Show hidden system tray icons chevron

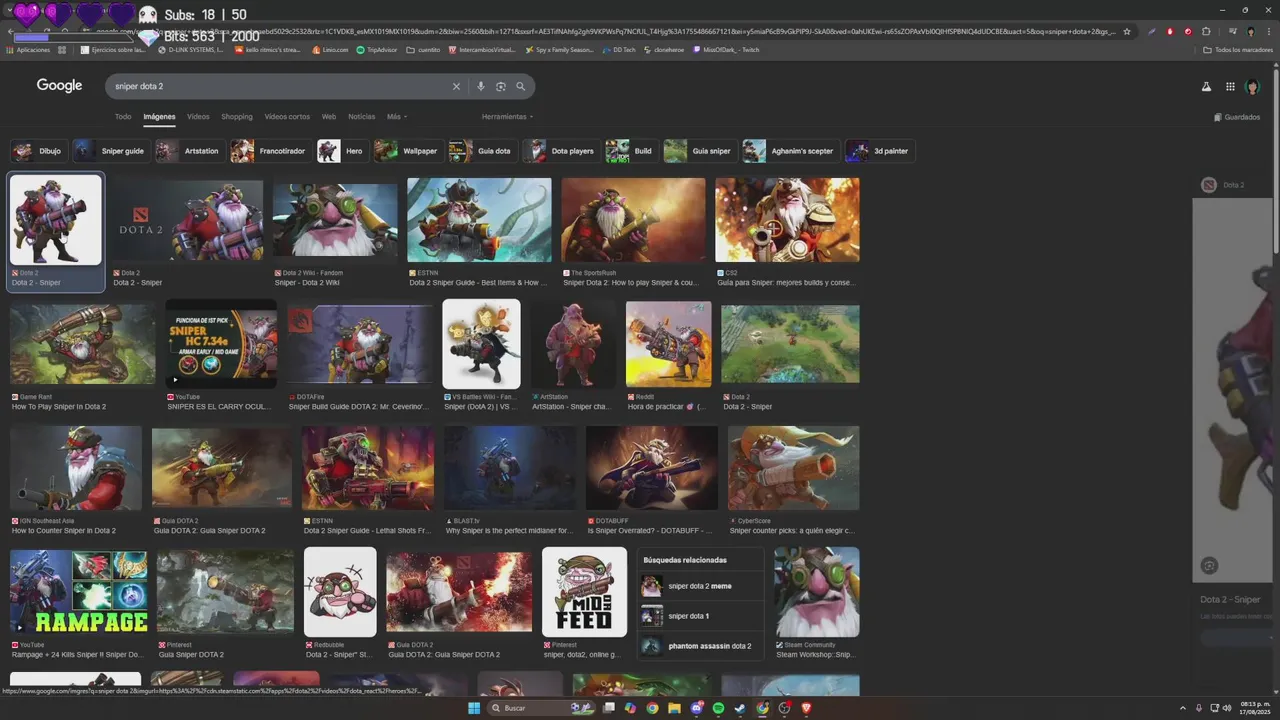tap(1183, 708)
